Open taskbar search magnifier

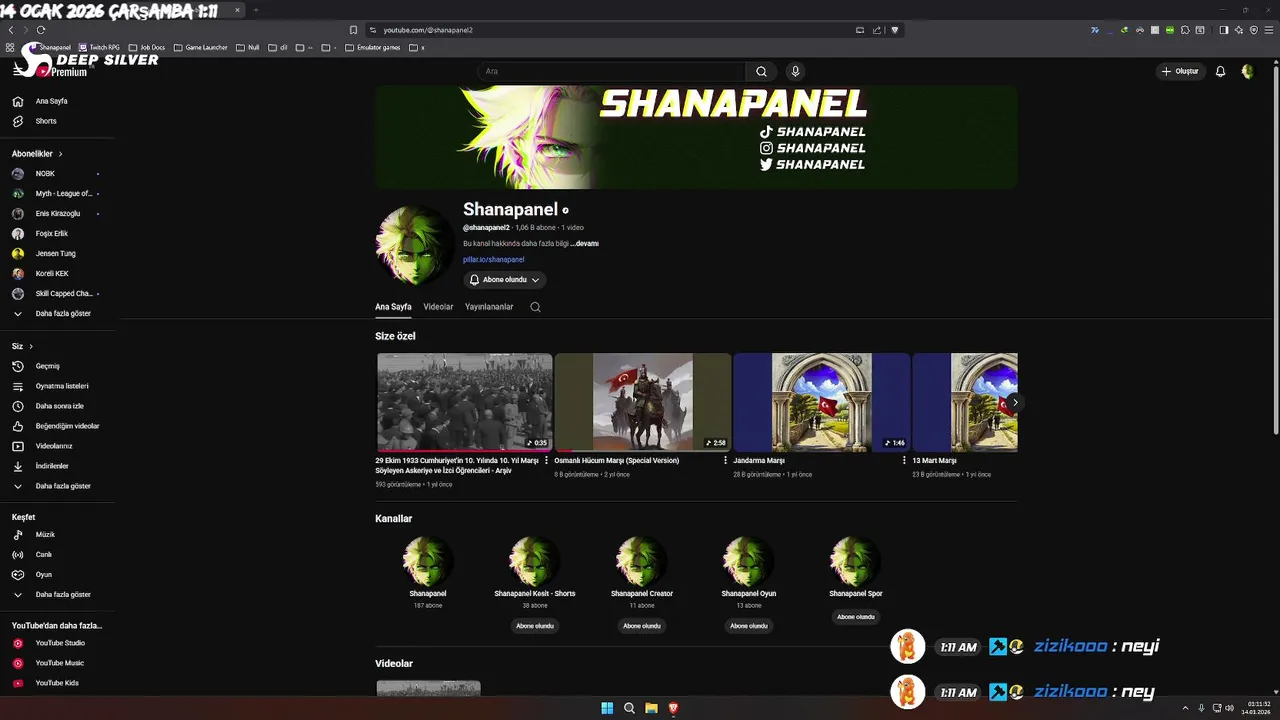[629, 708]
